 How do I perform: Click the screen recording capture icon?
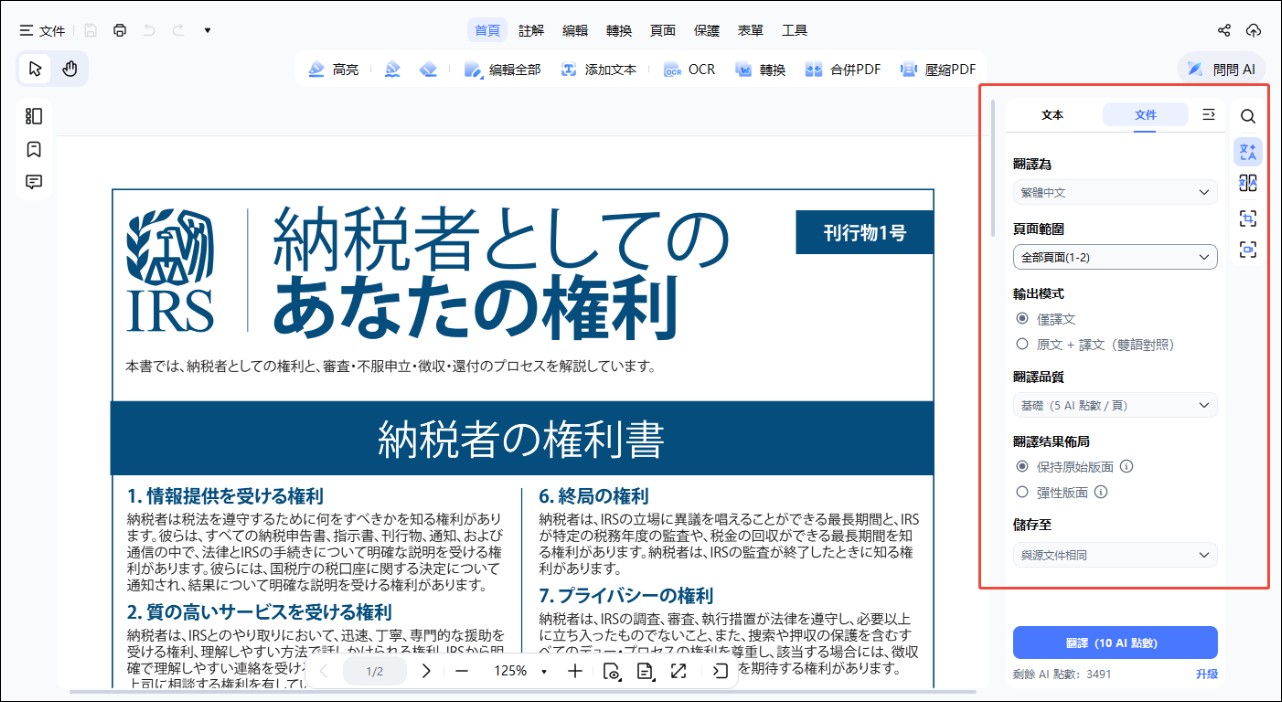[1248, 250]
